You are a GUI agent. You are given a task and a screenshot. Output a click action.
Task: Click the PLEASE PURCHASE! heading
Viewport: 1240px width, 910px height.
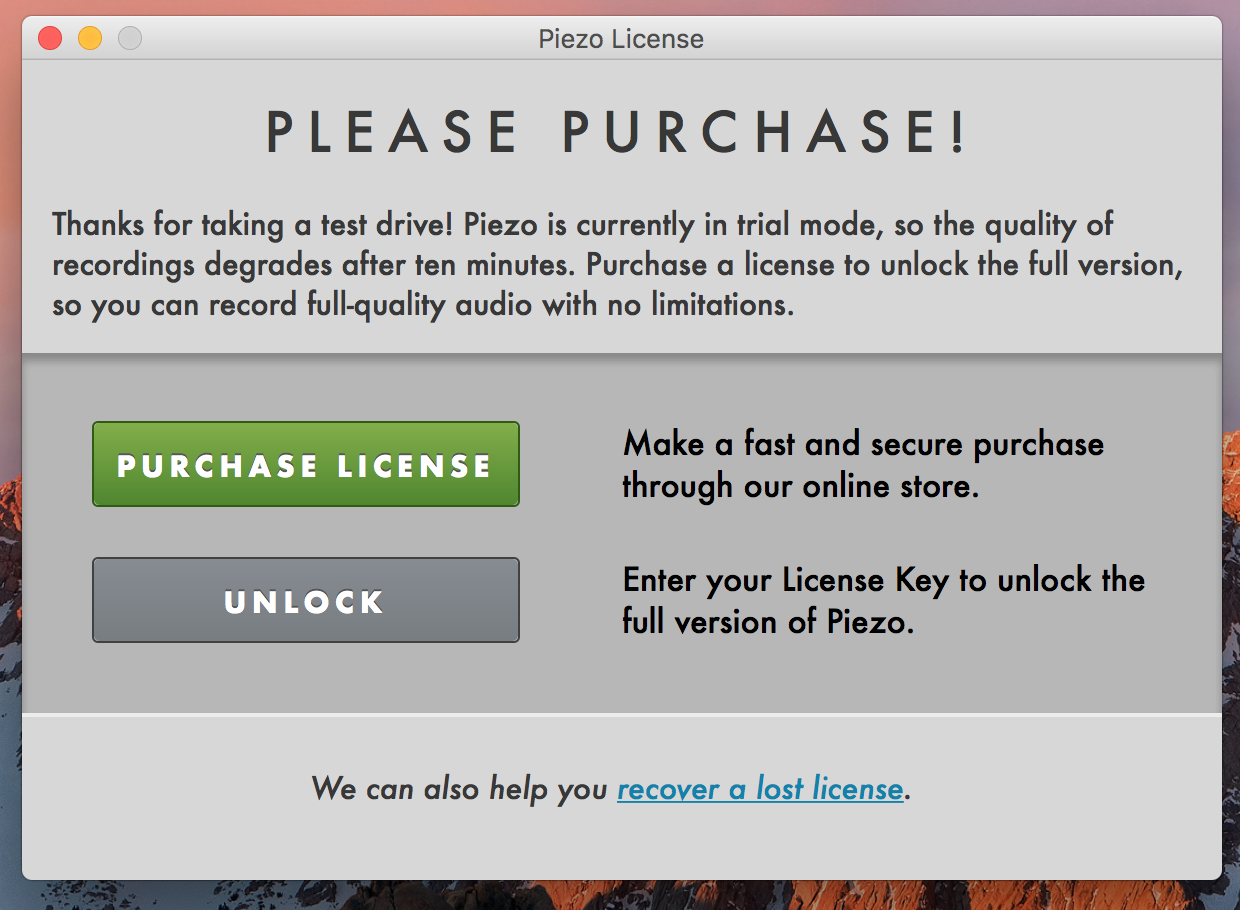click(618, 132)
